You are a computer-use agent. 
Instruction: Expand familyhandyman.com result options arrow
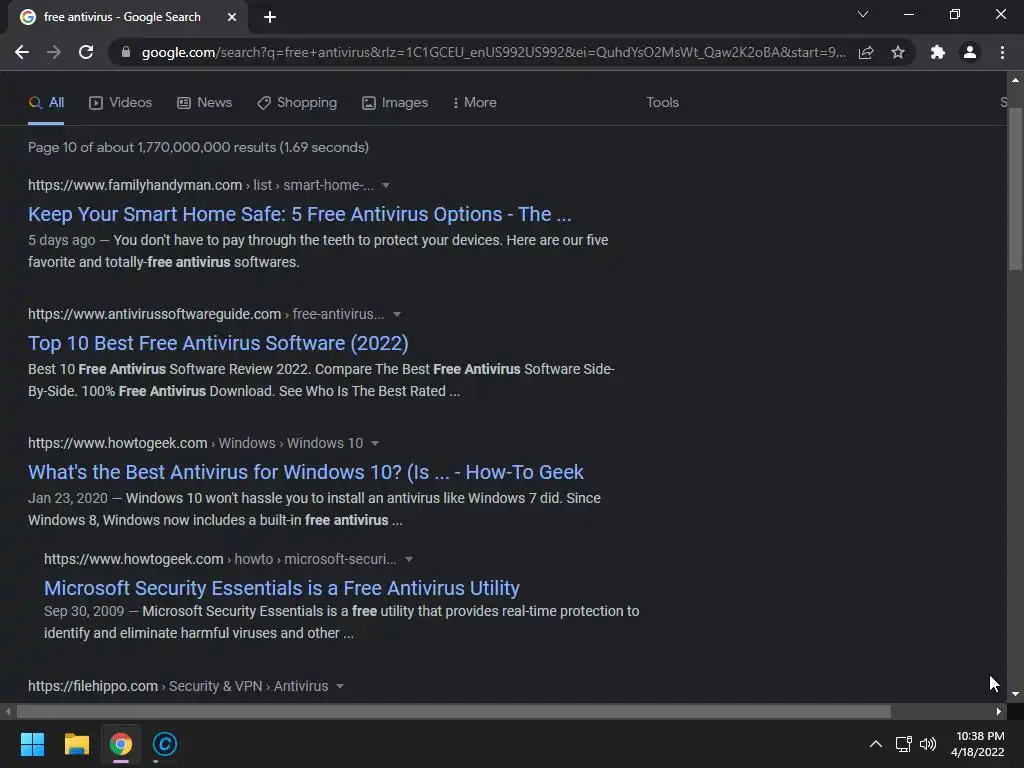[386, 185]
